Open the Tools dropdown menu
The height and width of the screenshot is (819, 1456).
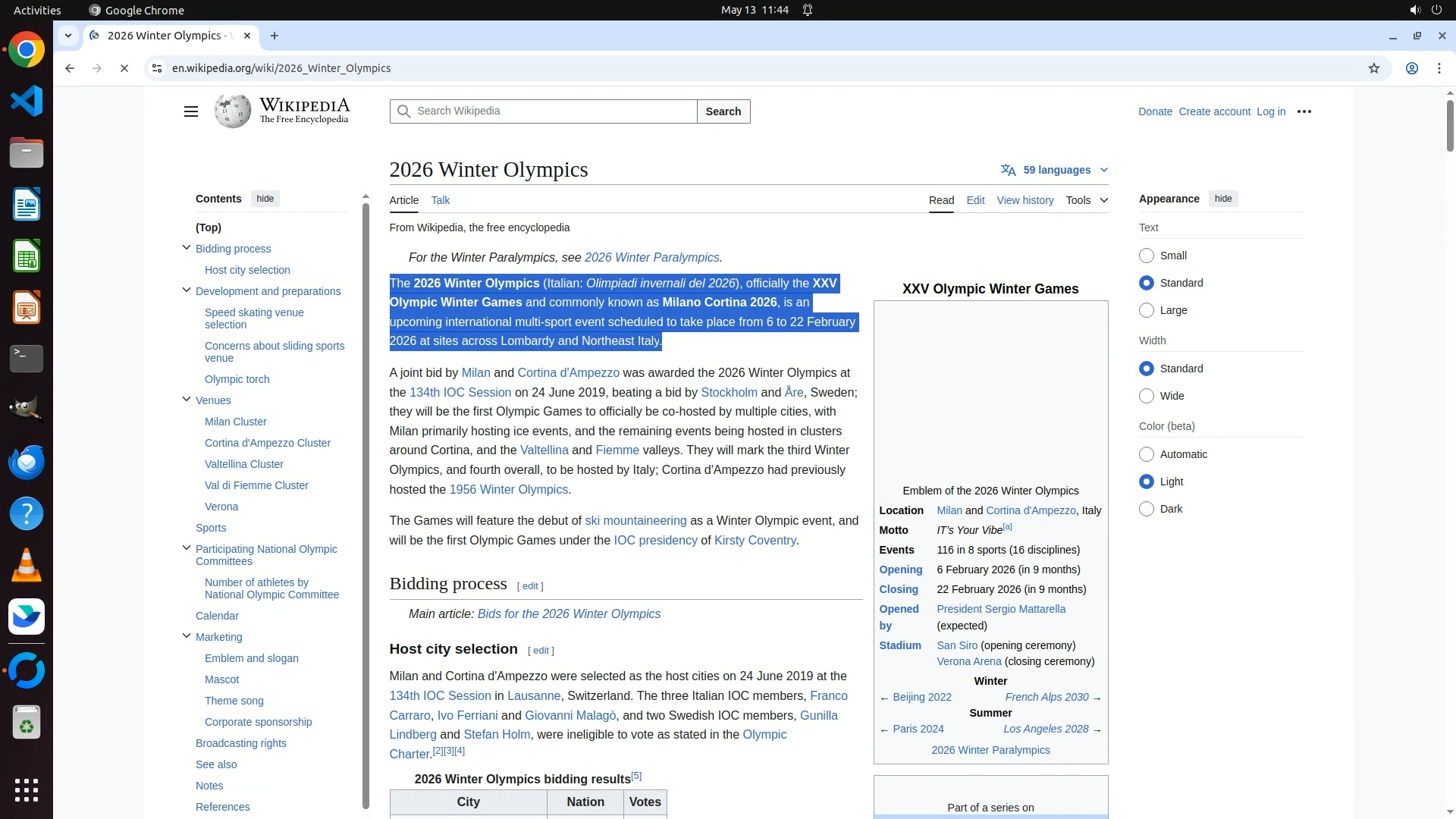click(1086, 200)
